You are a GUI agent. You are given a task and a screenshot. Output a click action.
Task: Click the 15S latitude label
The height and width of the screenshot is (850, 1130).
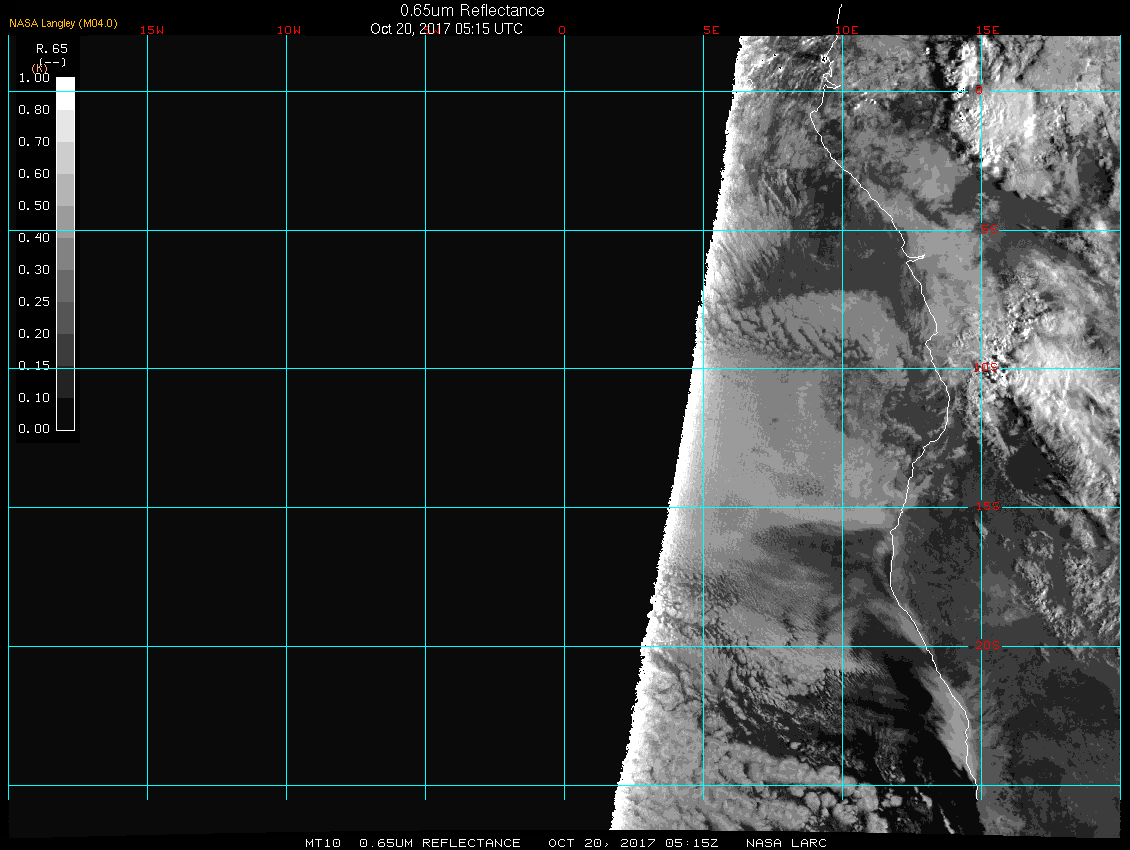coord(988,506)
